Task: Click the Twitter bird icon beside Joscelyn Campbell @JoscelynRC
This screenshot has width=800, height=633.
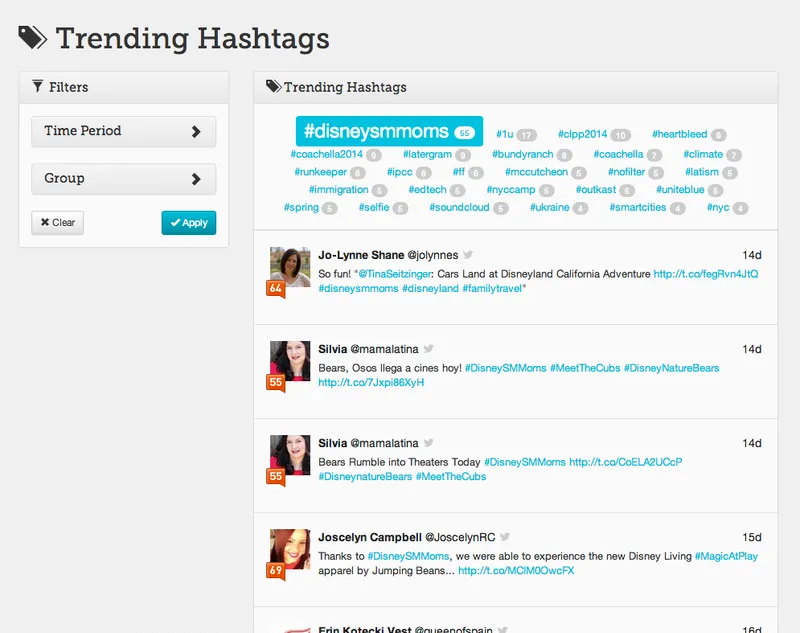Action: point(505,537)
